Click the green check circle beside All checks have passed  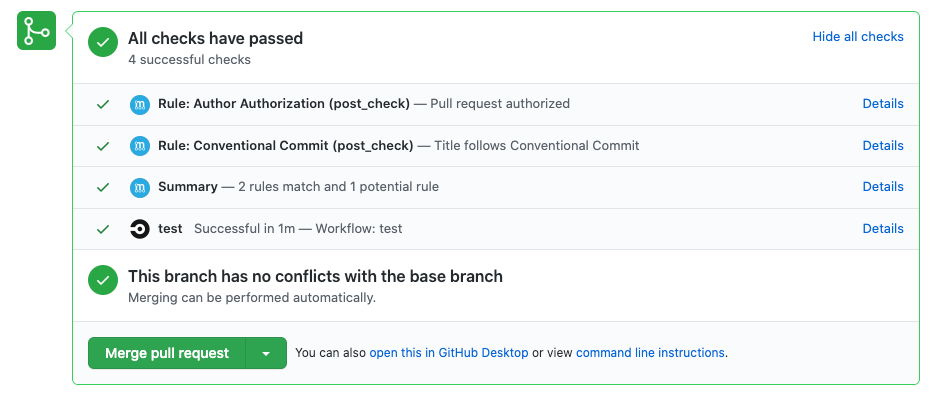103,43
